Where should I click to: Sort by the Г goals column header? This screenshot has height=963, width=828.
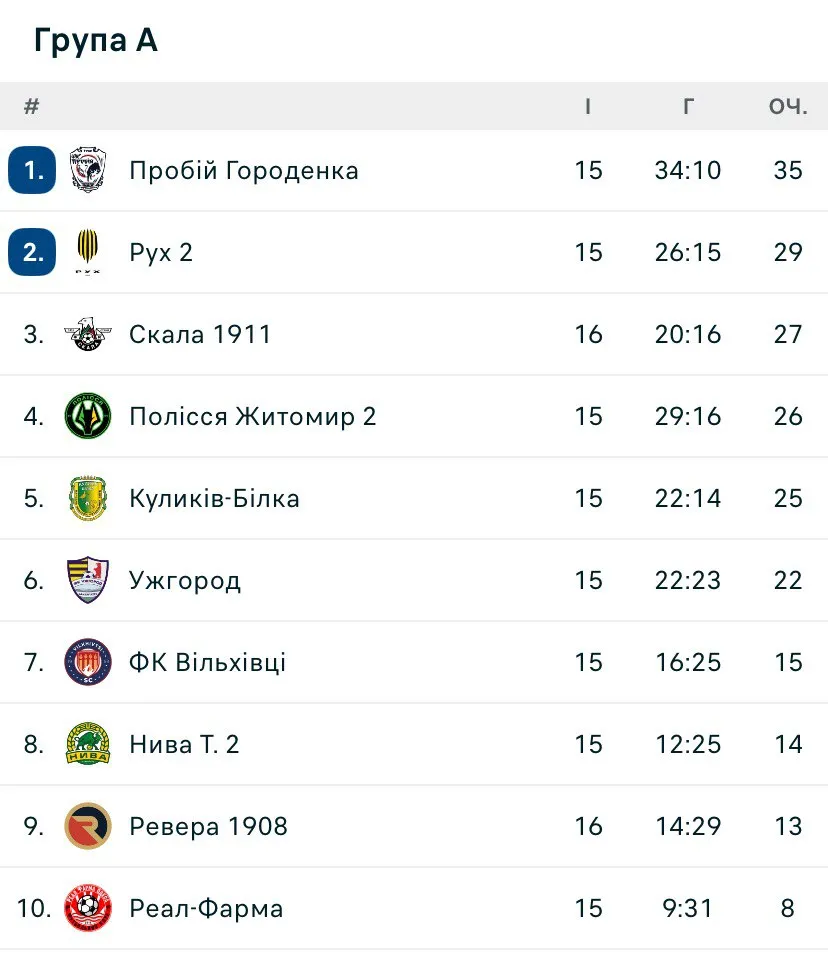pos(688,106)
